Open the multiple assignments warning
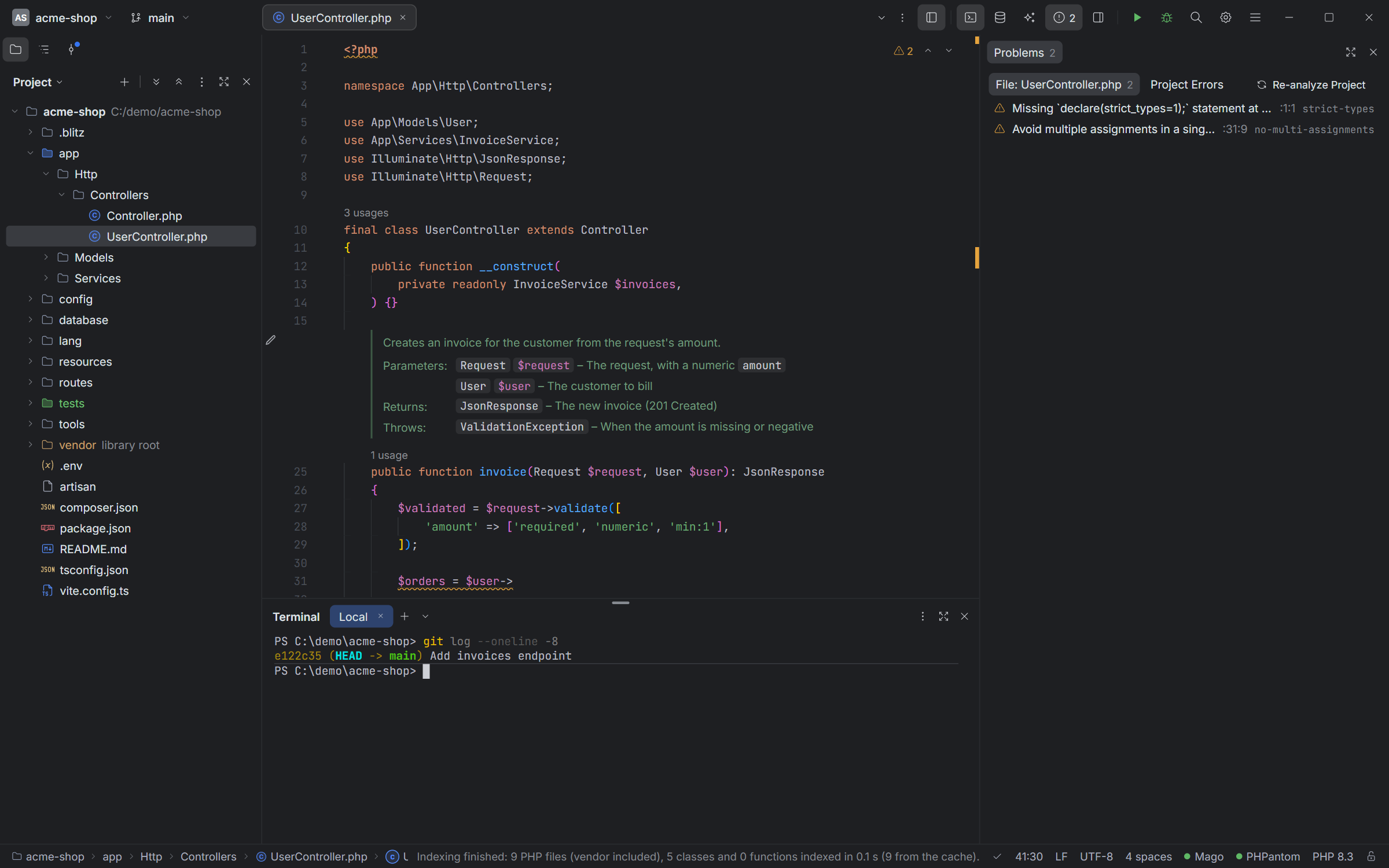The width and height of the screenshot is (1389, 868). 1184,129
